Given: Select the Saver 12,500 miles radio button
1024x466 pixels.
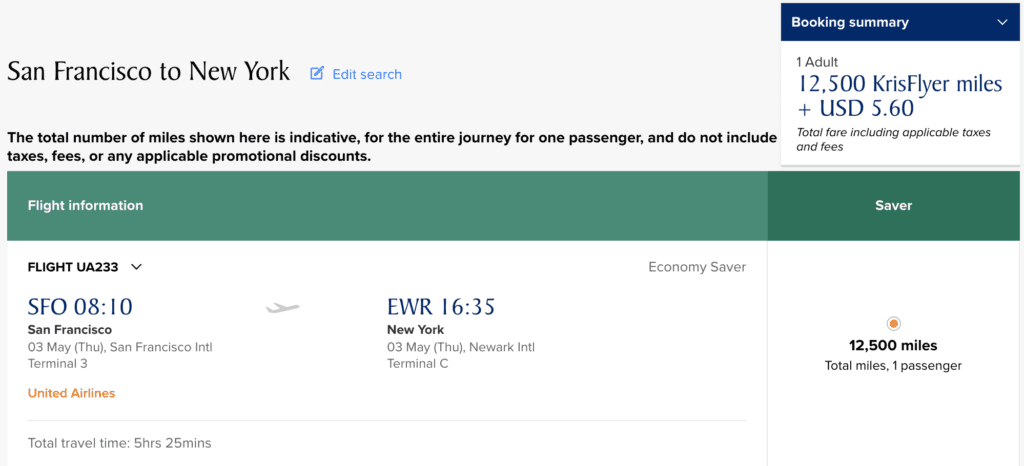Looking at the screenshot, I should point(893,323).
